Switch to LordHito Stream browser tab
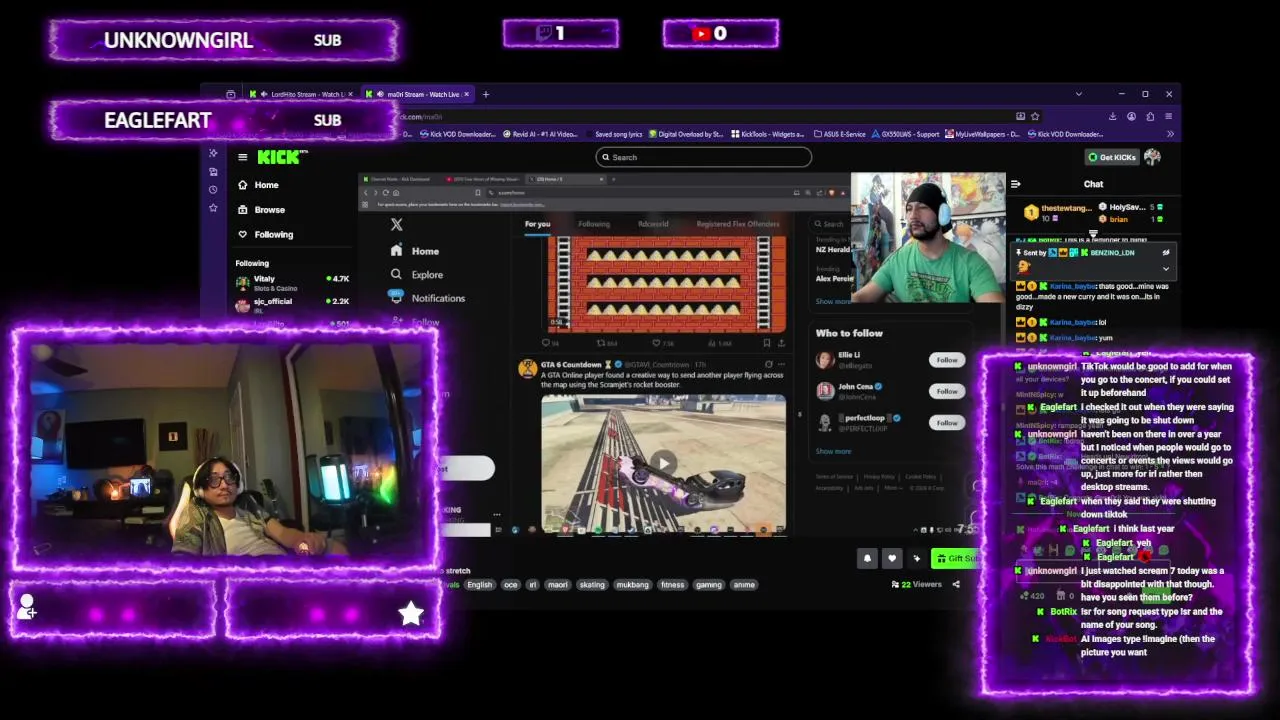 (x=300, y=94)
